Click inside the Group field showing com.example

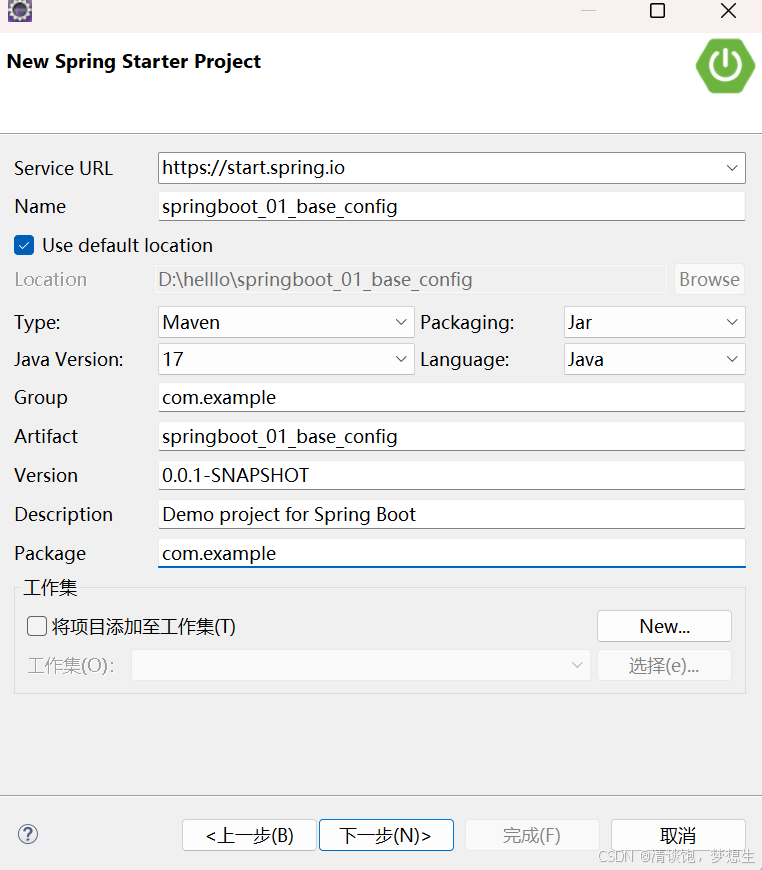tap(450, 397)
